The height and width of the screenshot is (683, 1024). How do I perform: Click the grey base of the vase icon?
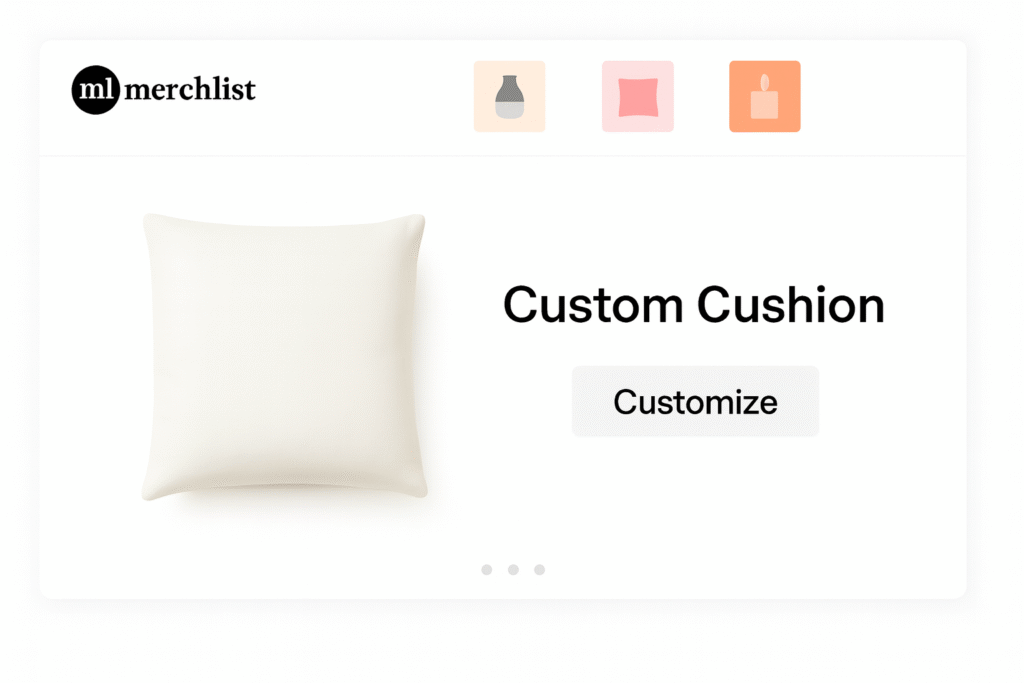[x=509, y=110]
